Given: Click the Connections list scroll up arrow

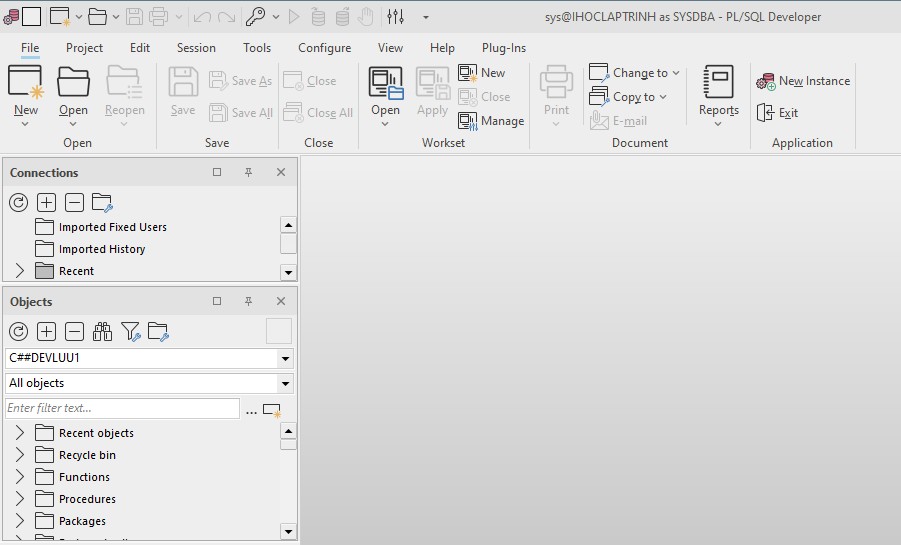Looking at the screenshot, I should coord(288,225).
